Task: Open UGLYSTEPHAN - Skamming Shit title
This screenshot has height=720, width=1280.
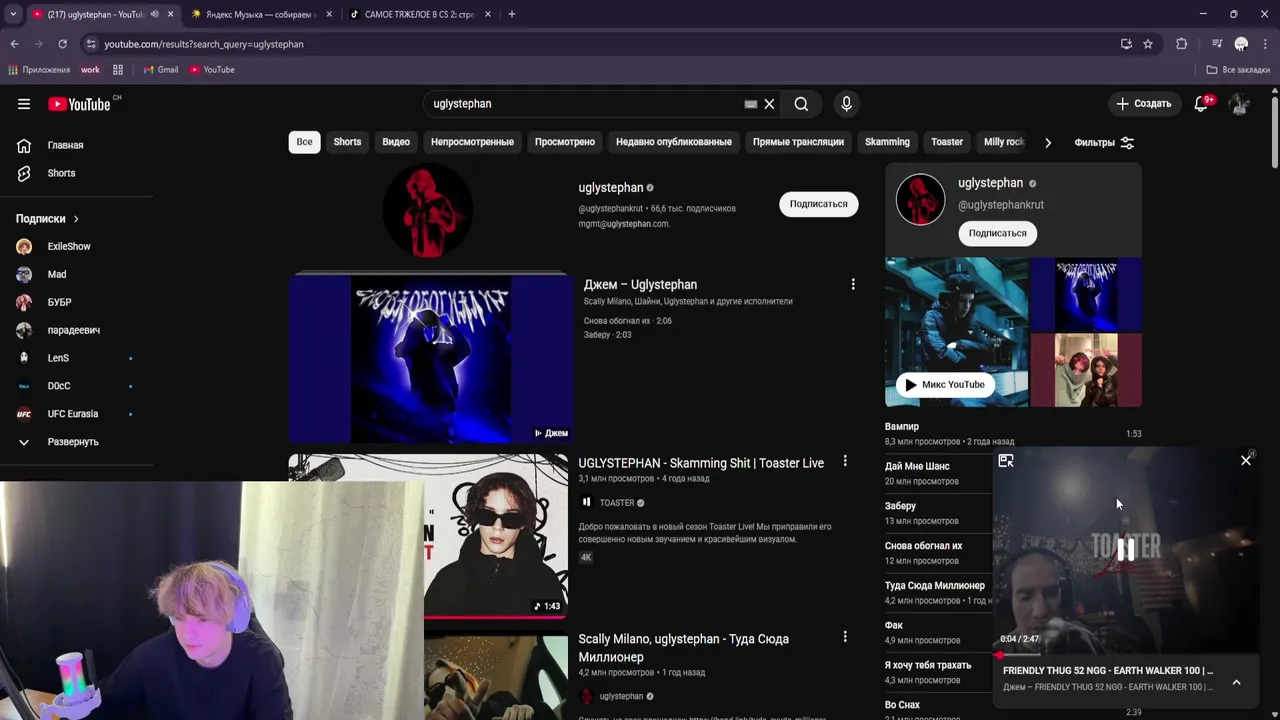Action: pyautogui.click(x=701, y=463)
